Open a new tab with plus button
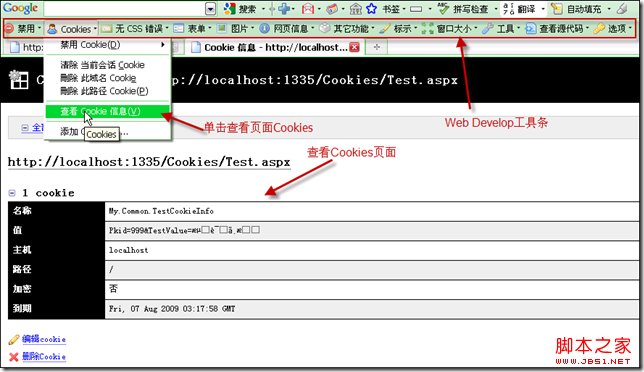The width and height of the screenshot is (644, 372). [377, 47]
